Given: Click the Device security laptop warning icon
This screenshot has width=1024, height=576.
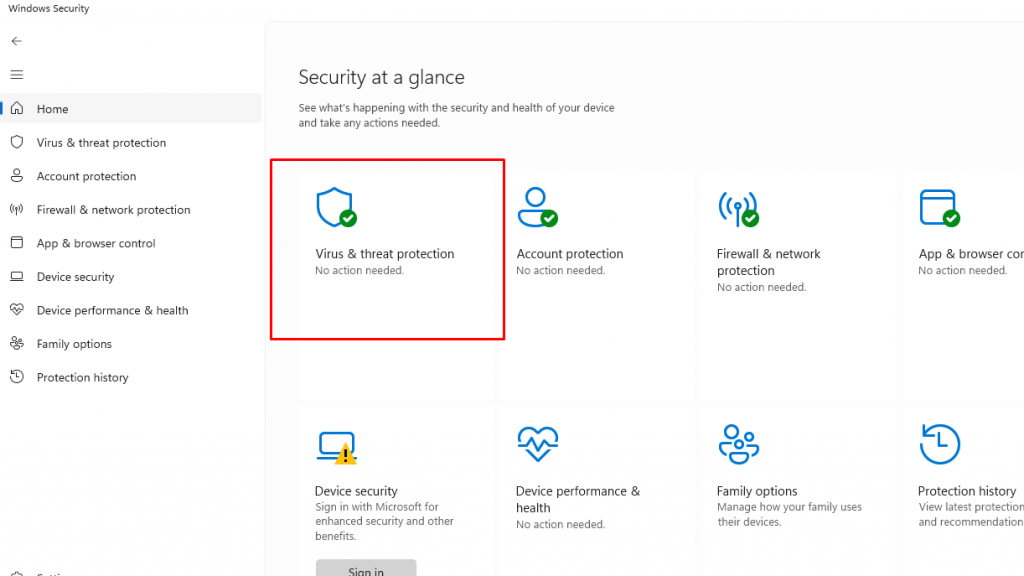Looking at the screenshot, I should point(337,447).
